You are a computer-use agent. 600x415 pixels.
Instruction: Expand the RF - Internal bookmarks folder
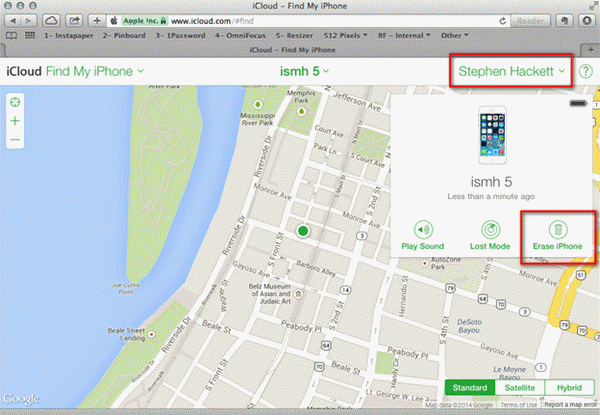(x=404, y=36)
